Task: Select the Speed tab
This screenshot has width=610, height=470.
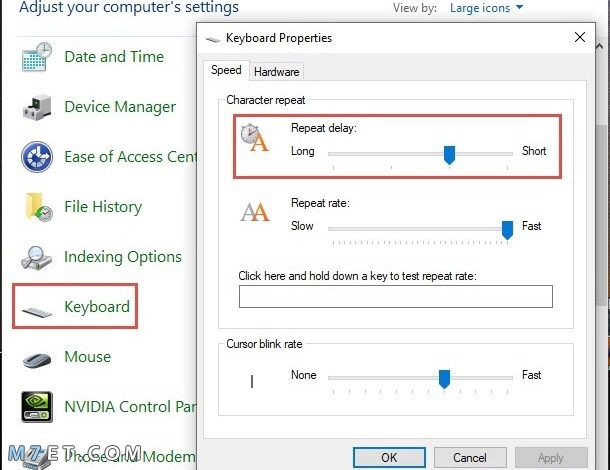Action: [226, 70]
